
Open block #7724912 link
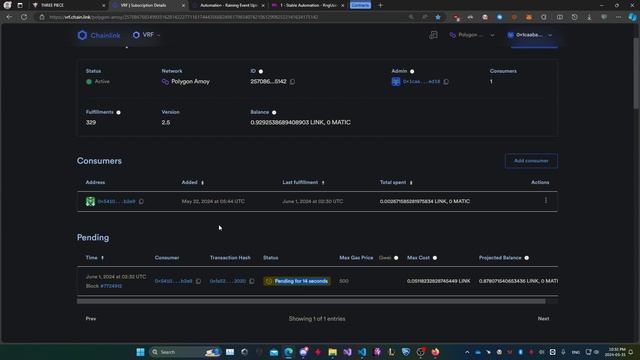[x=111, y=286]
